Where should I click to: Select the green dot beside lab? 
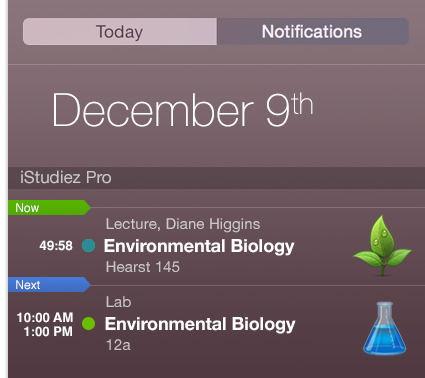click(89, 324)
